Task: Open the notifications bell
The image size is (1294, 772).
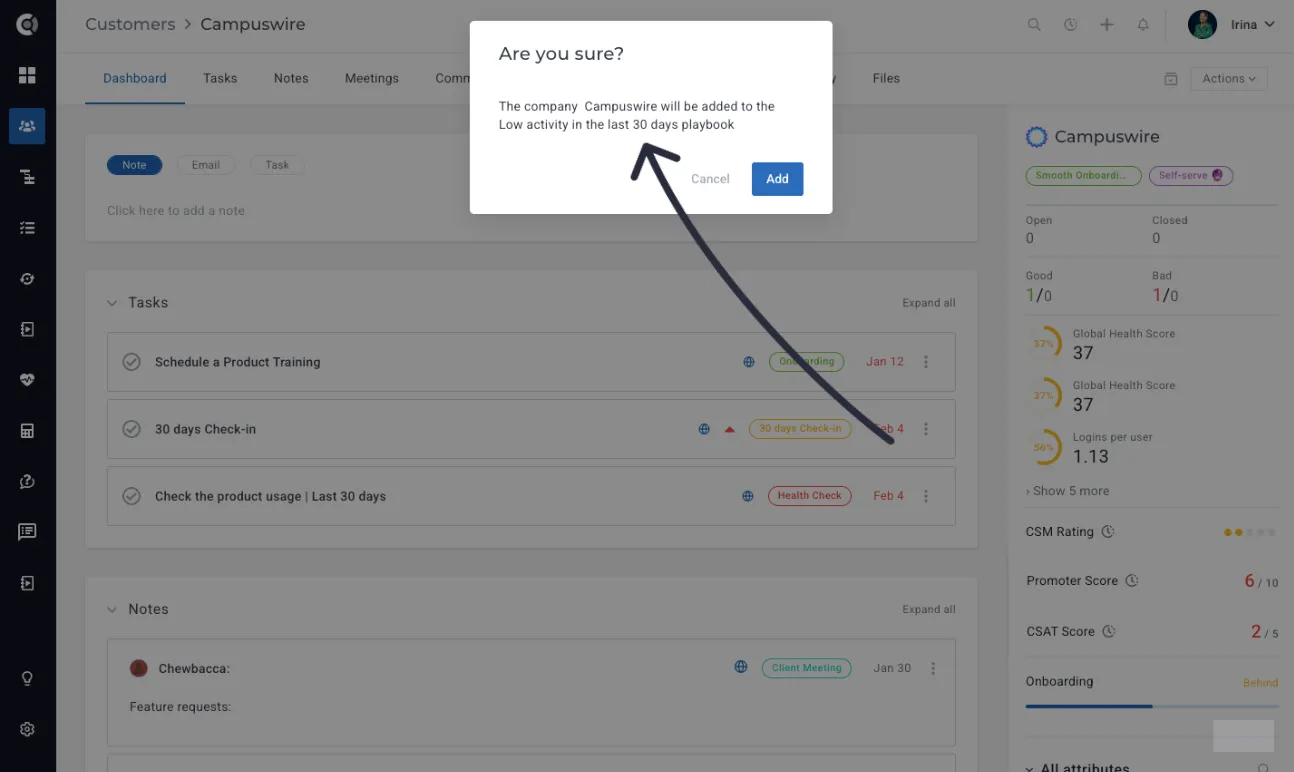Action: [x=1143, y=25]
